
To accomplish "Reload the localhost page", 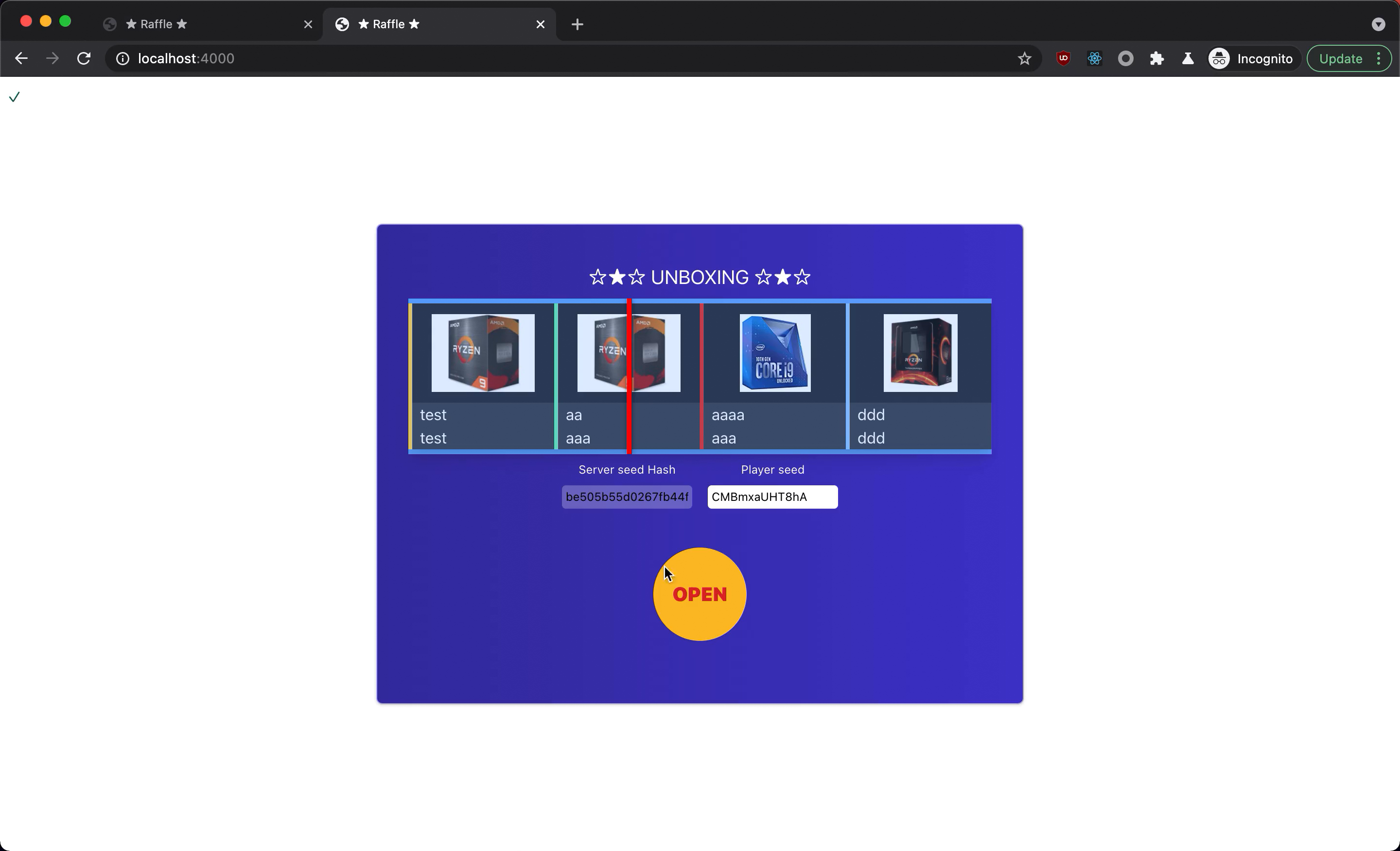I will 84,58.
